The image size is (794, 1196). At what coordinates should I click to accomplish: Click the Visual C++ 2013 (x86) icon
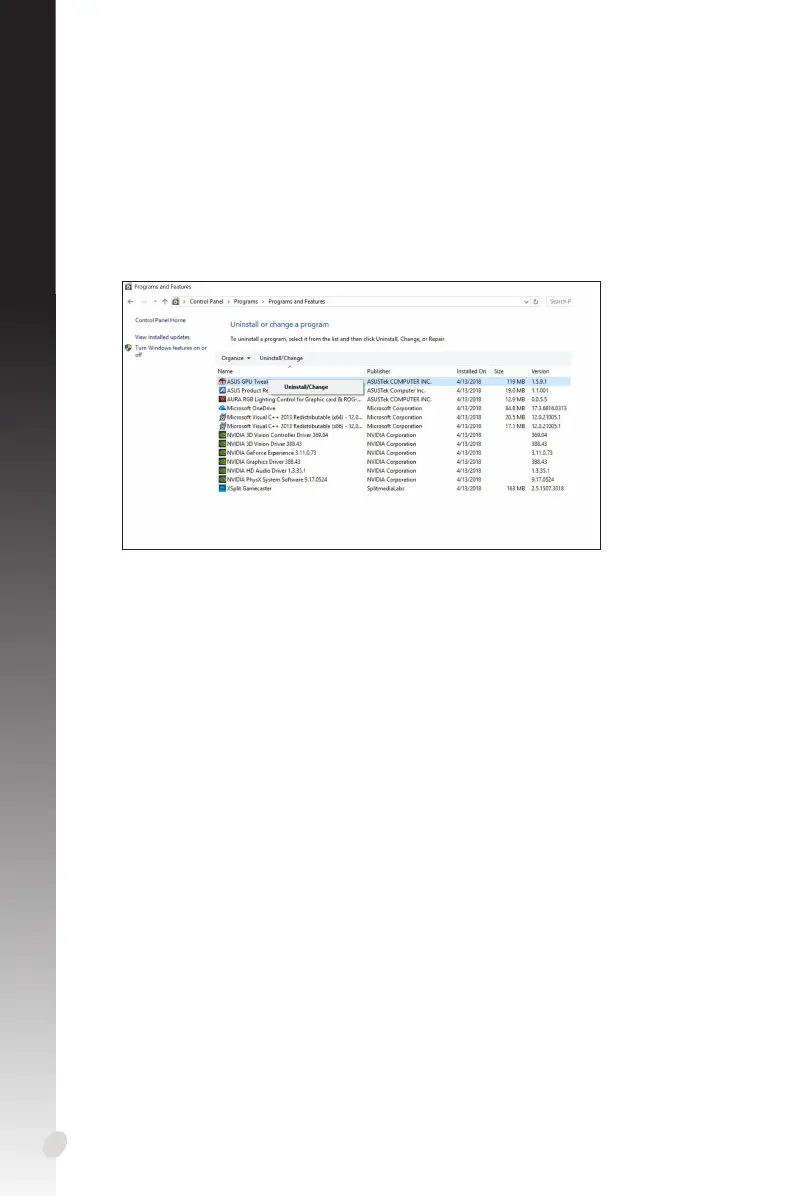[x=222, y=426]
